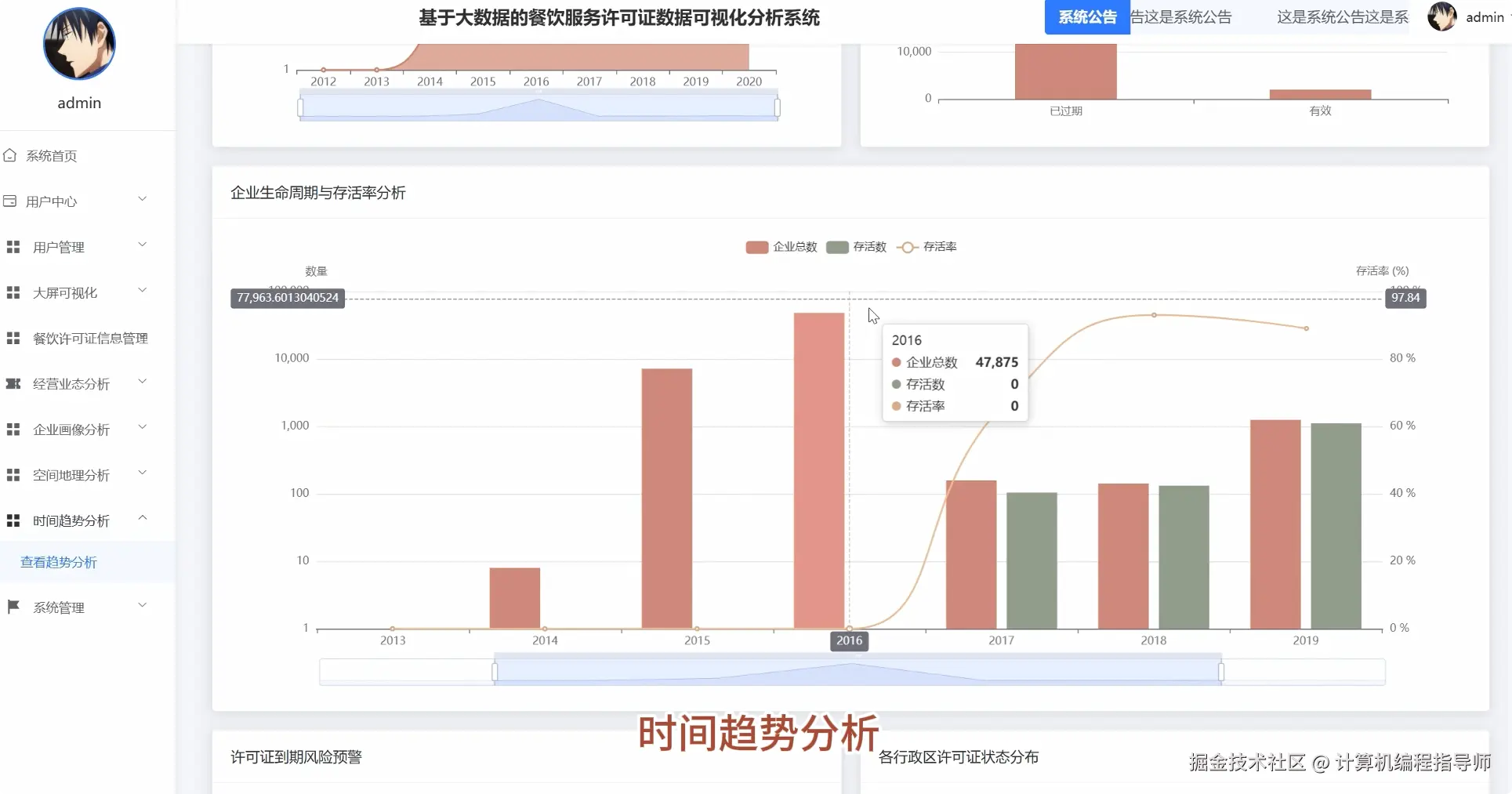Open 系统首页 menu item

pyautogui.click(x=87, y=155)
